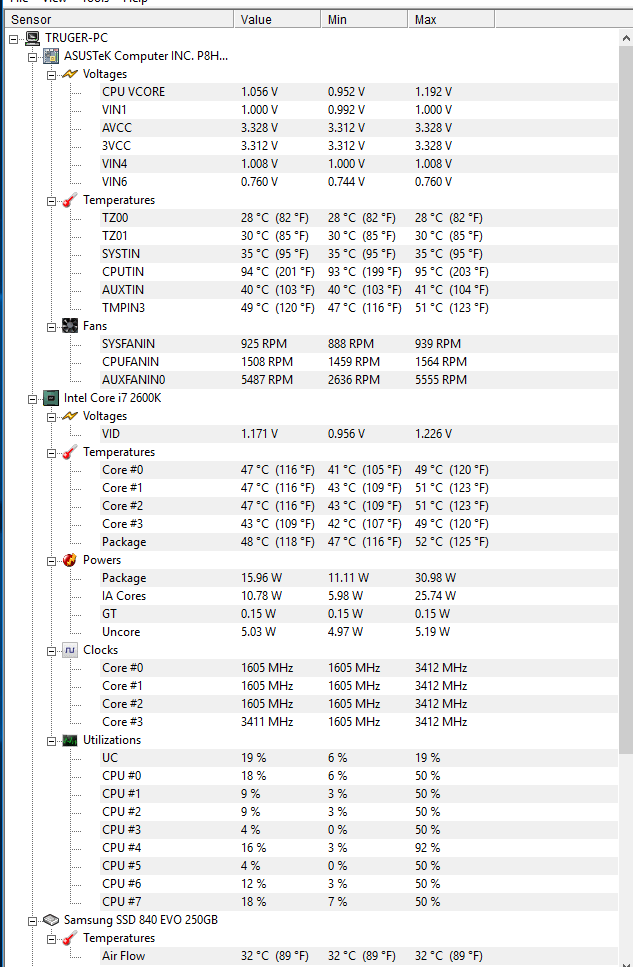633x967 pixels.
Task: Click the Powers flame icon
Action: coord(70,560)
